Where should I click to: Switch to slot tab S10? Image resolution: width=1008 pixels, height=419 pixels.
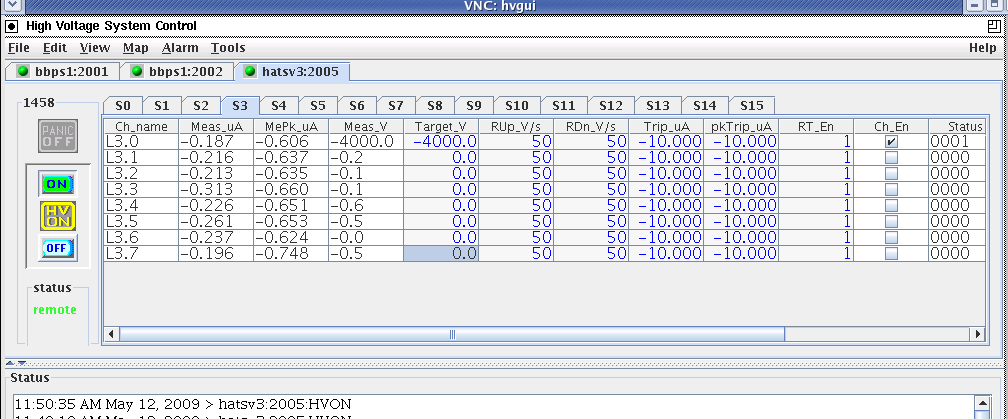517,106
